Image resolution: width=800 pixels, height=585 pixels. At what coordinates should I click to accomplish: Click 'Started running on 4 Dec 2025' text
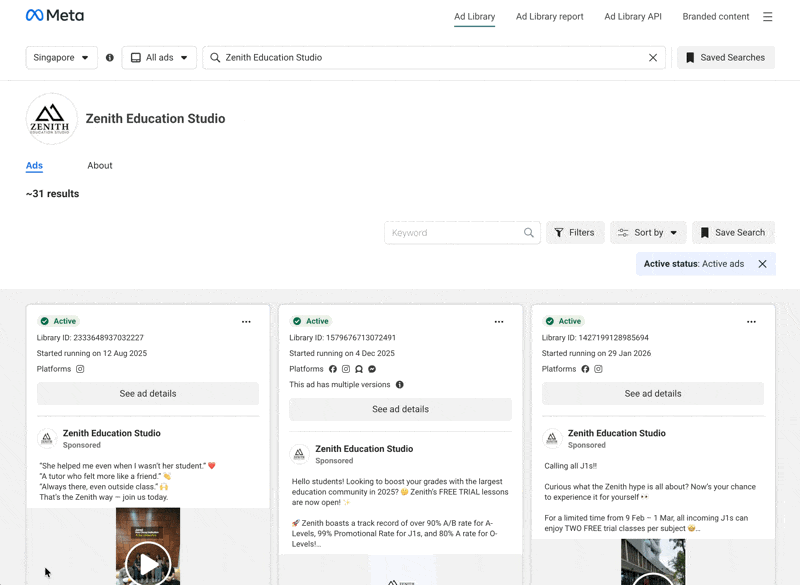tap(342, 353)
